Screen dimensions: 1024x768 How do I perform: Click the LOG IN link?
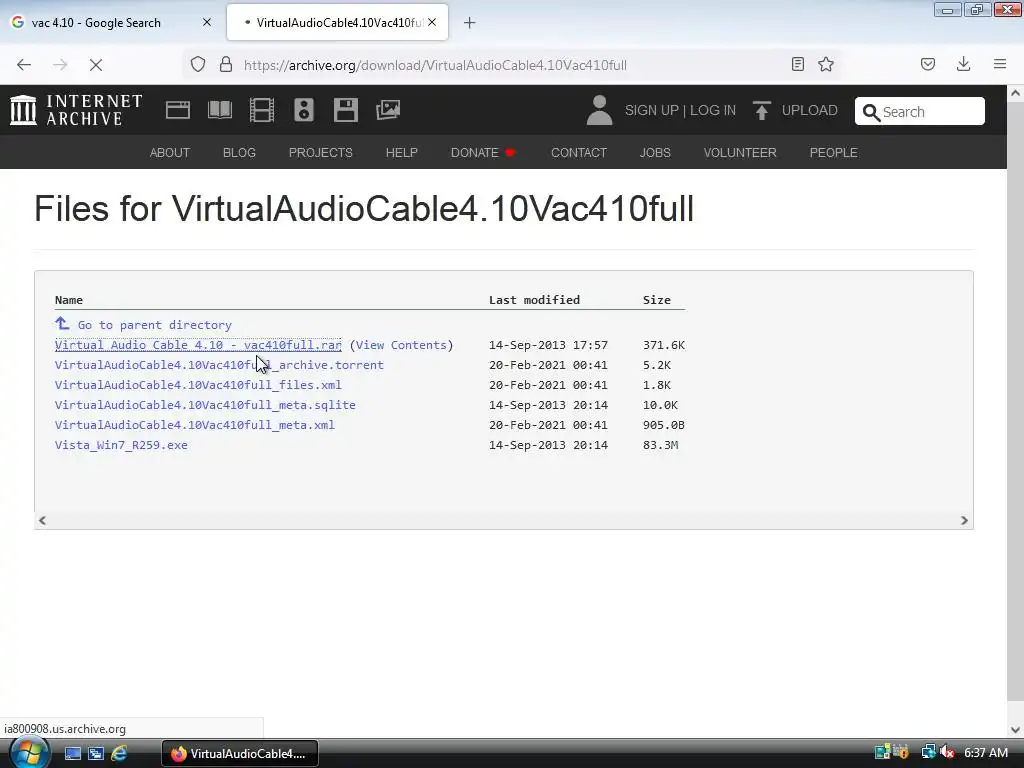(712, 110)
